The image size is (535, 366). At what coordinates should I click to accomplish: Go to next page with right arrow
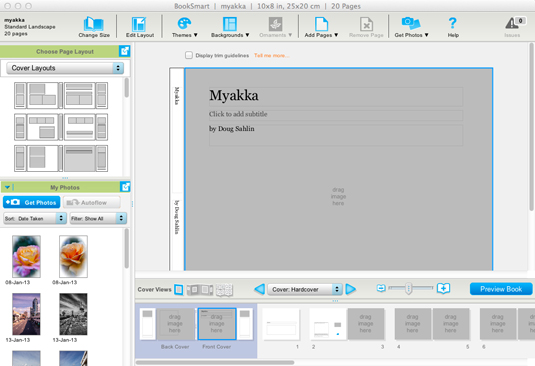(x=350, y=289)
